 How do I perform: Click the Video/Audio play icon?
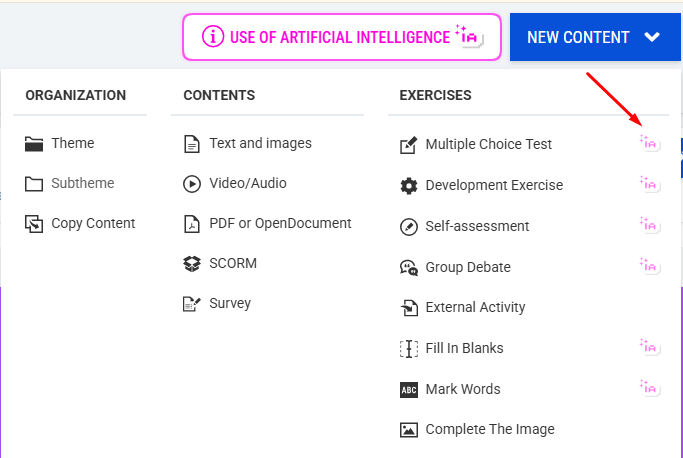tap(192, 184)
